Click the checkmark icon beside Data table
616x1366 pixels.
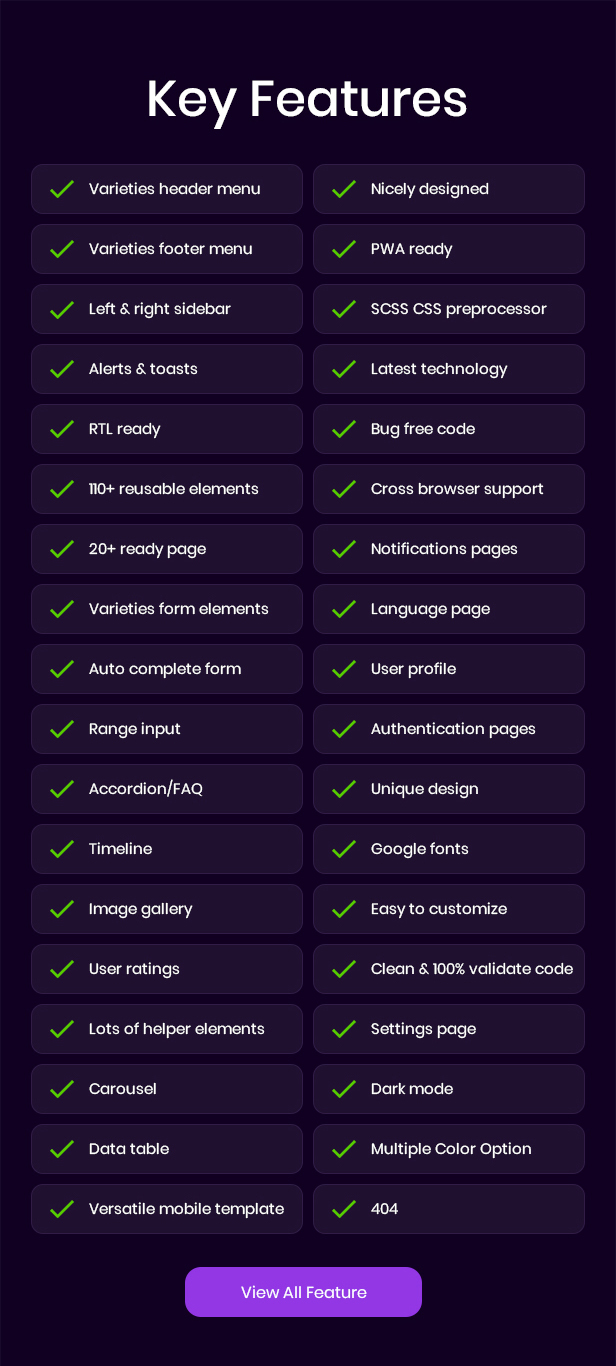tap(62, 1149)
